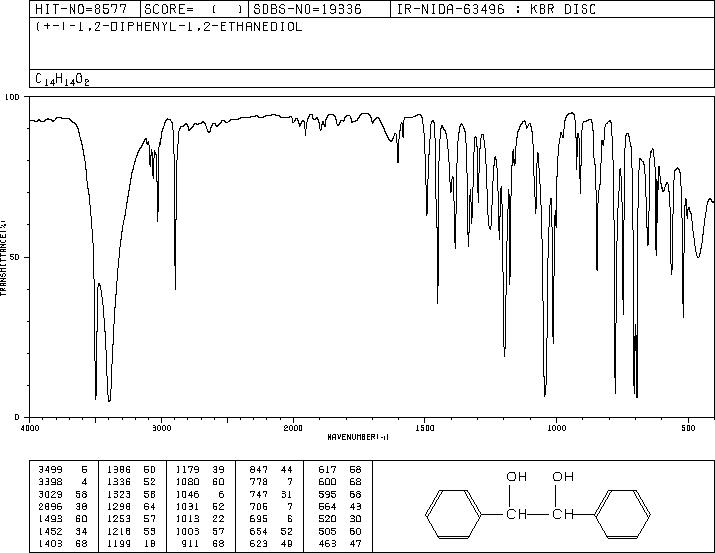Click the 3000 tick label on the x-axis
This screenshot has height=553, width=715.
(x=161, y=428)
